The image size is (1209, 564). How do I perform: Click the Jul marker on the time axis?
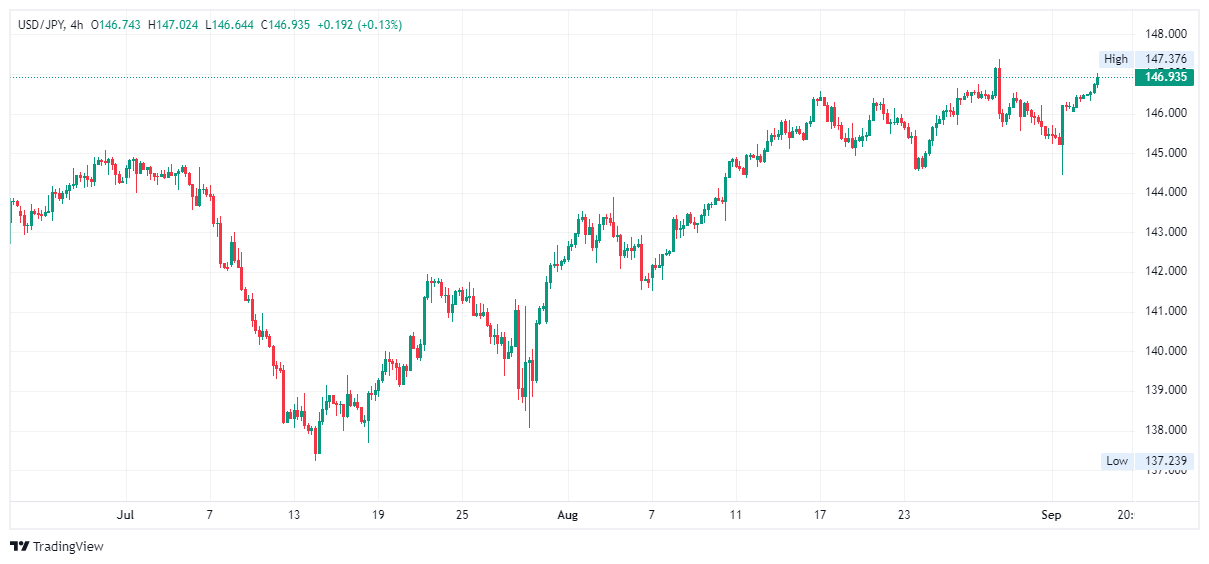[x=125, y=516]
